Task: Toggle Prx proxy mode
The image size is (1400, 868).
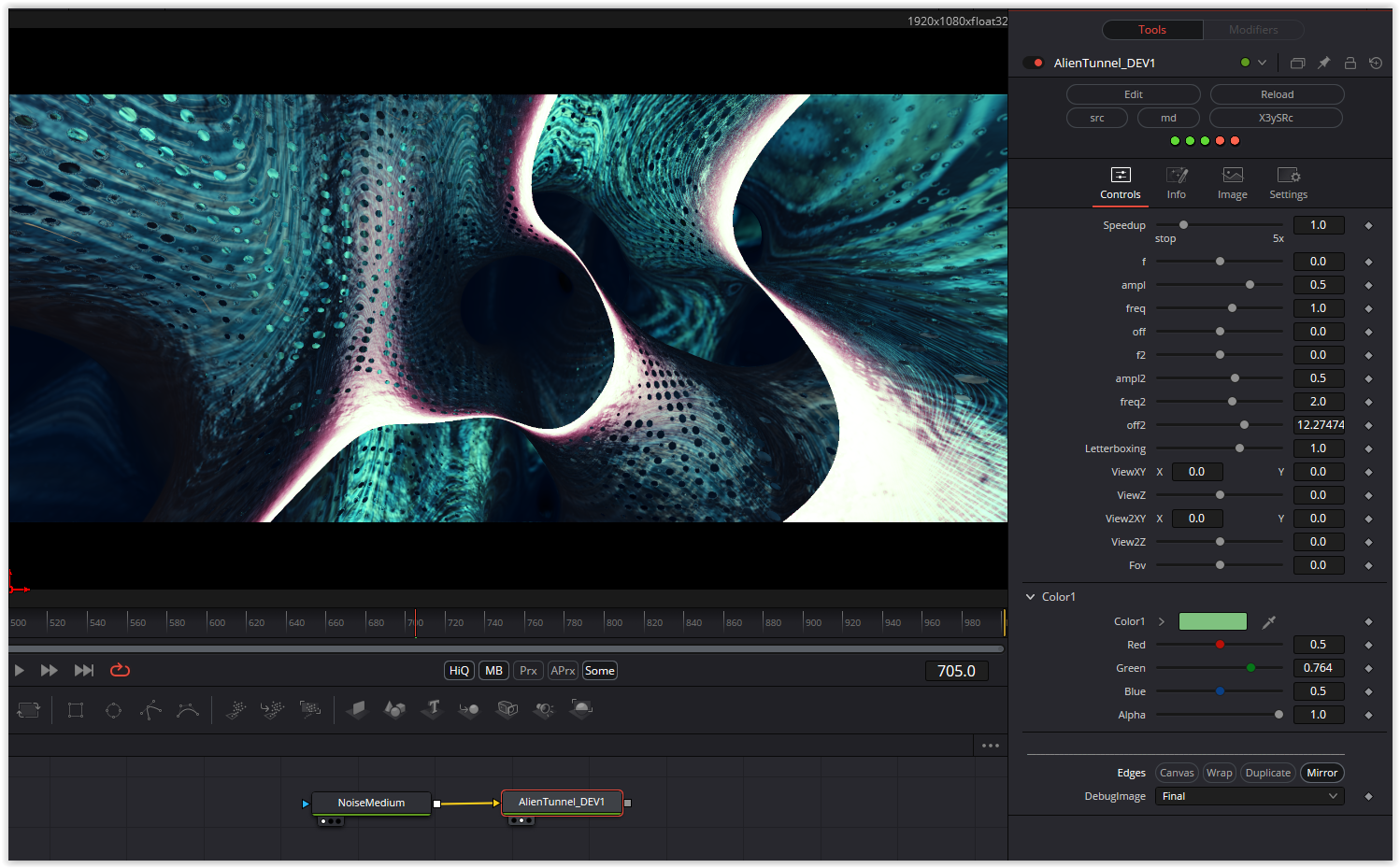Action: (528, 671)
